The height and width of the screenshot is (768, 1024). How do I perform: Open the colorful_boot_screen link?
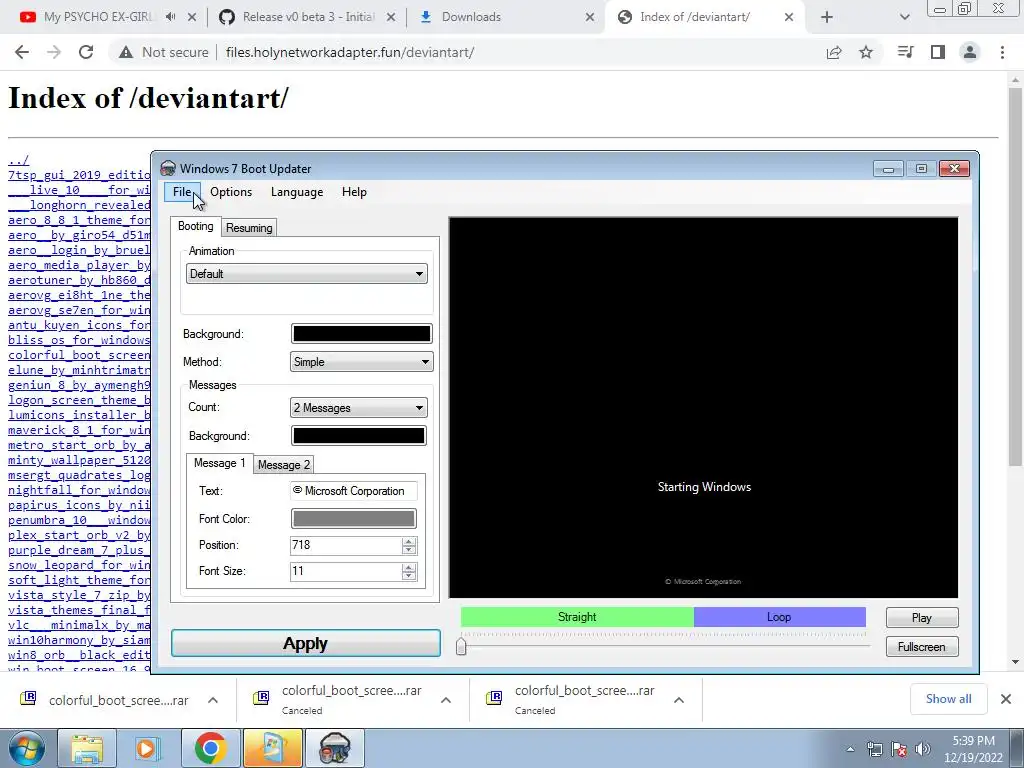point(79,355)
